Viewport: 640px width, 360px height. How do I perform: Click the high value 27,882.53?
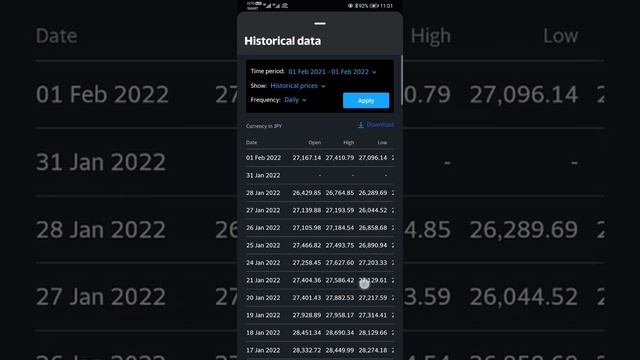click(x=340, y=298)
